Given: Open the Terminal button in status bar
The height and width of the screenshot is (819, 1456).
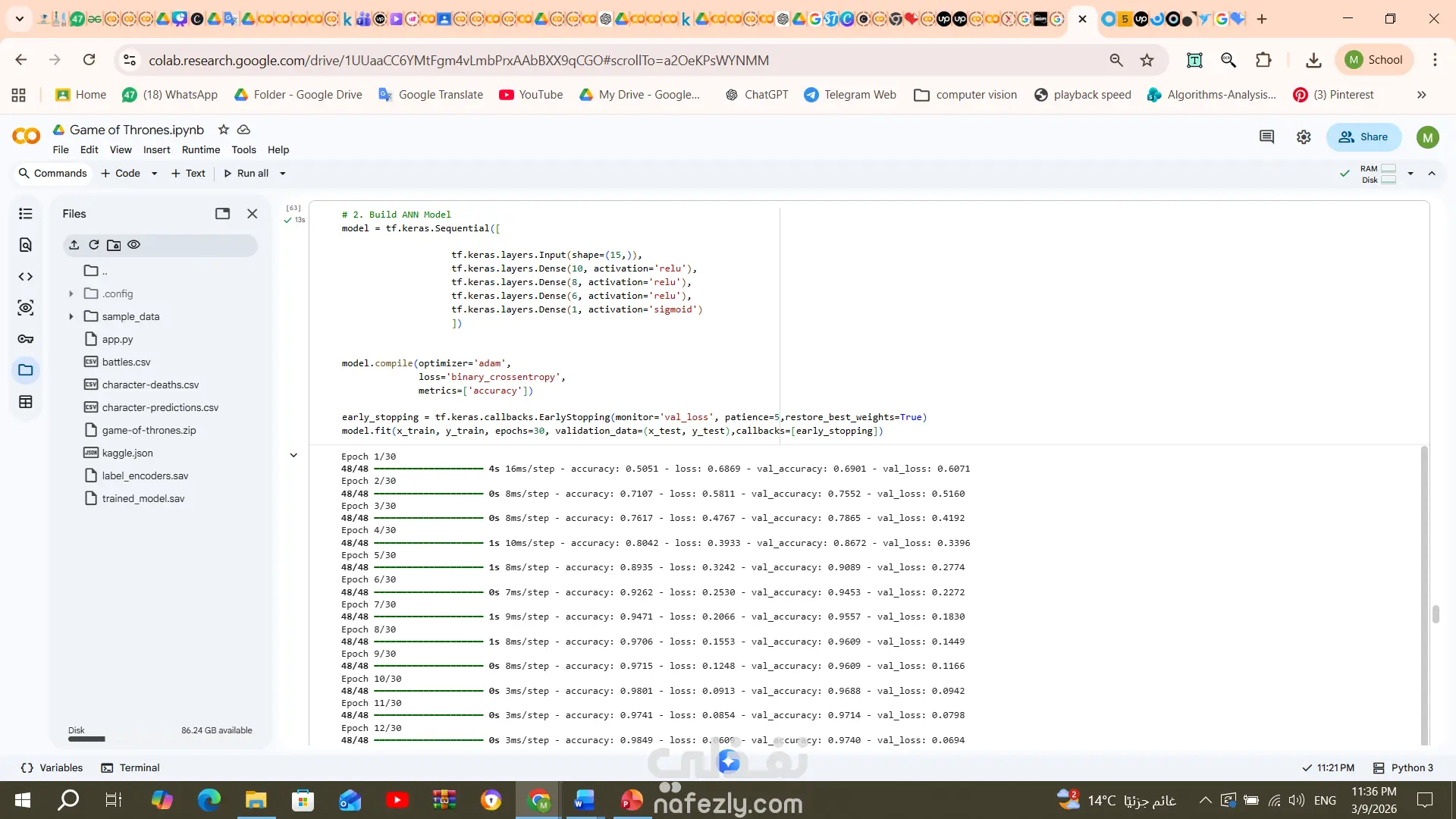Looking at the screenshot, I should pos(130,768).
